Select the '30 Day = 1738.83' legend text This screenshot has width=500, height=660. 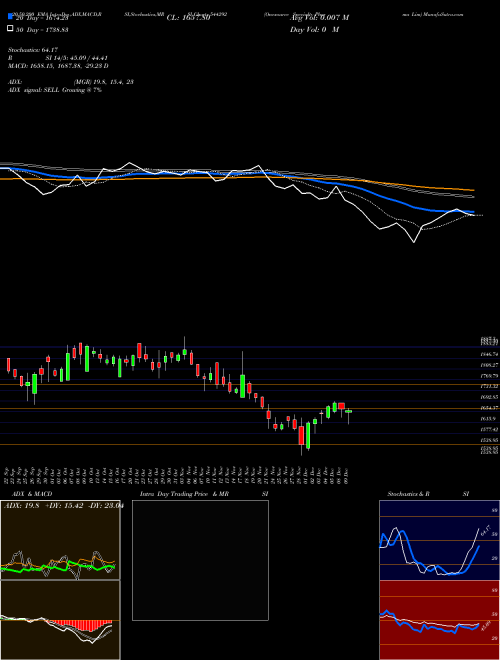(42, 30)
